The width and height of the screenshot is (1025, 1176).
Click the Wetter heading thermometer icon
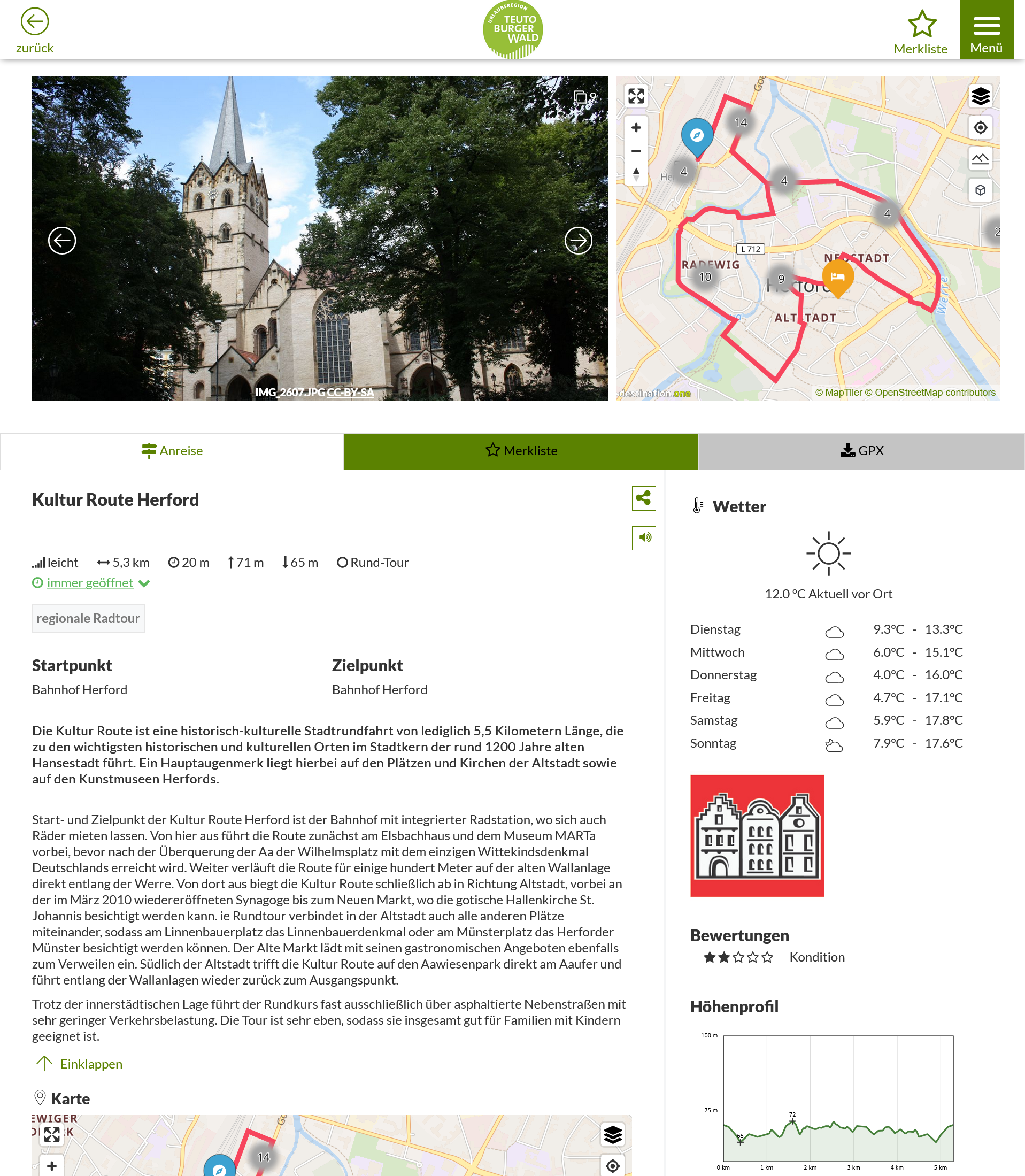(697, 505)
